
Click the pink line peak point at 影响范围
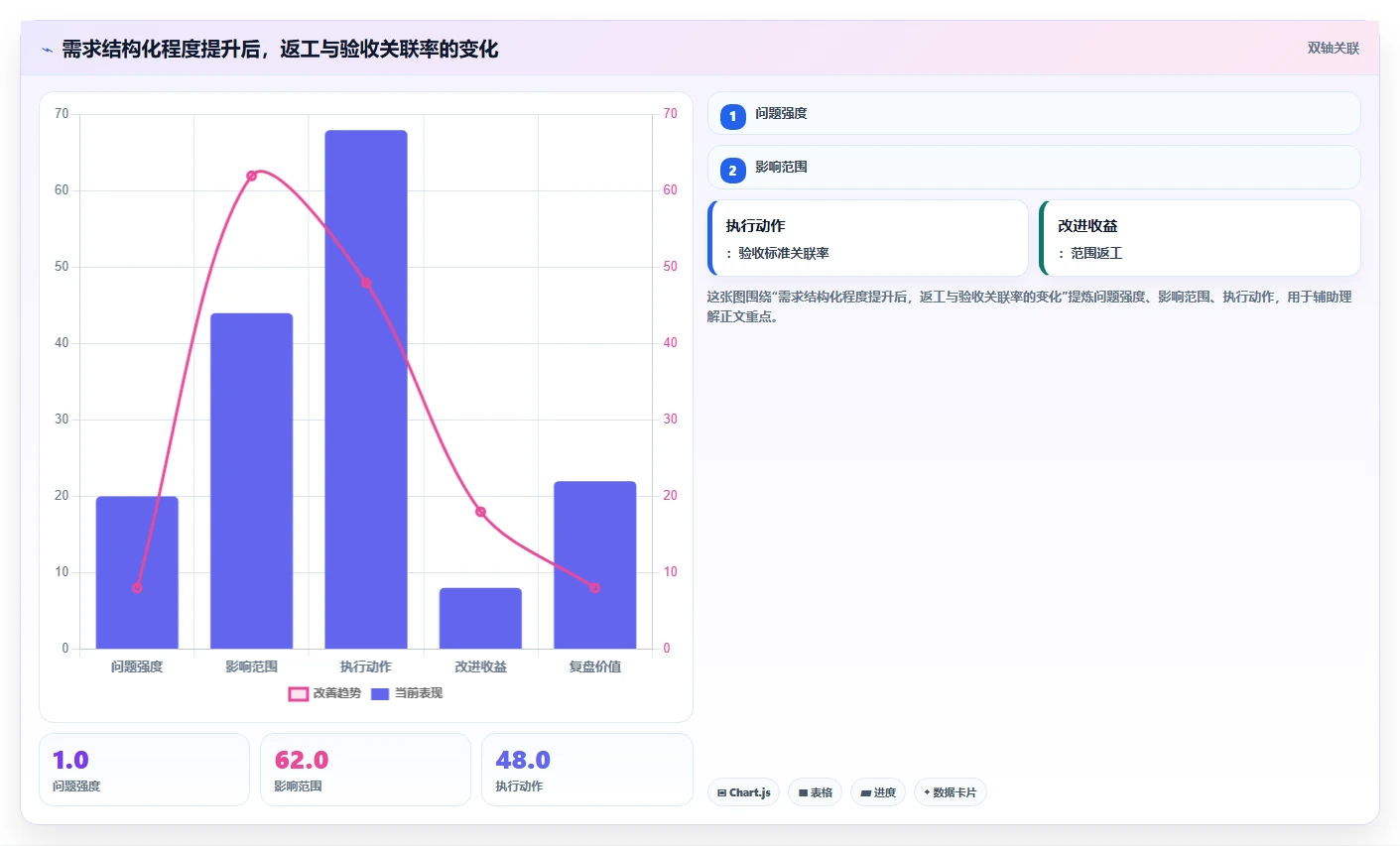(x=251, y=176)
